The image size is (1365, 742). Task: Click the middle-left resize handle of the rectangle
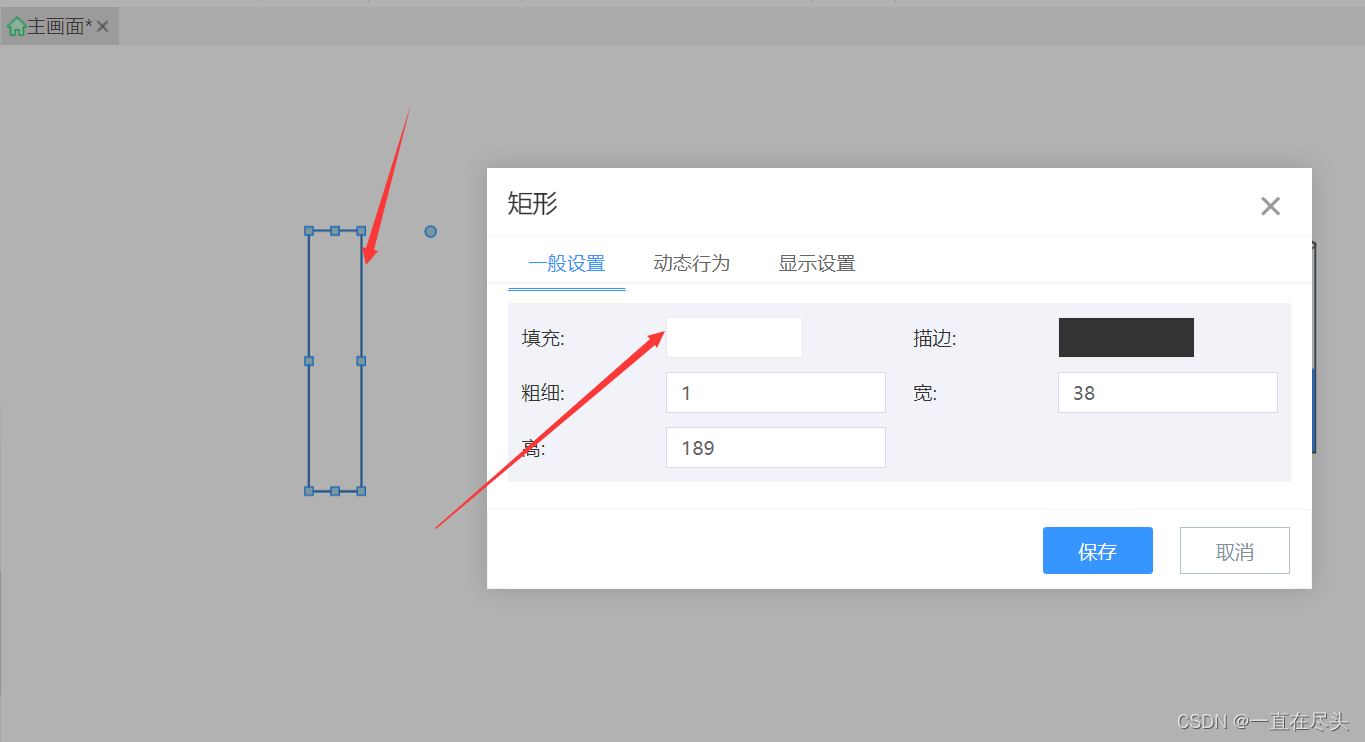tap(307, 360)
